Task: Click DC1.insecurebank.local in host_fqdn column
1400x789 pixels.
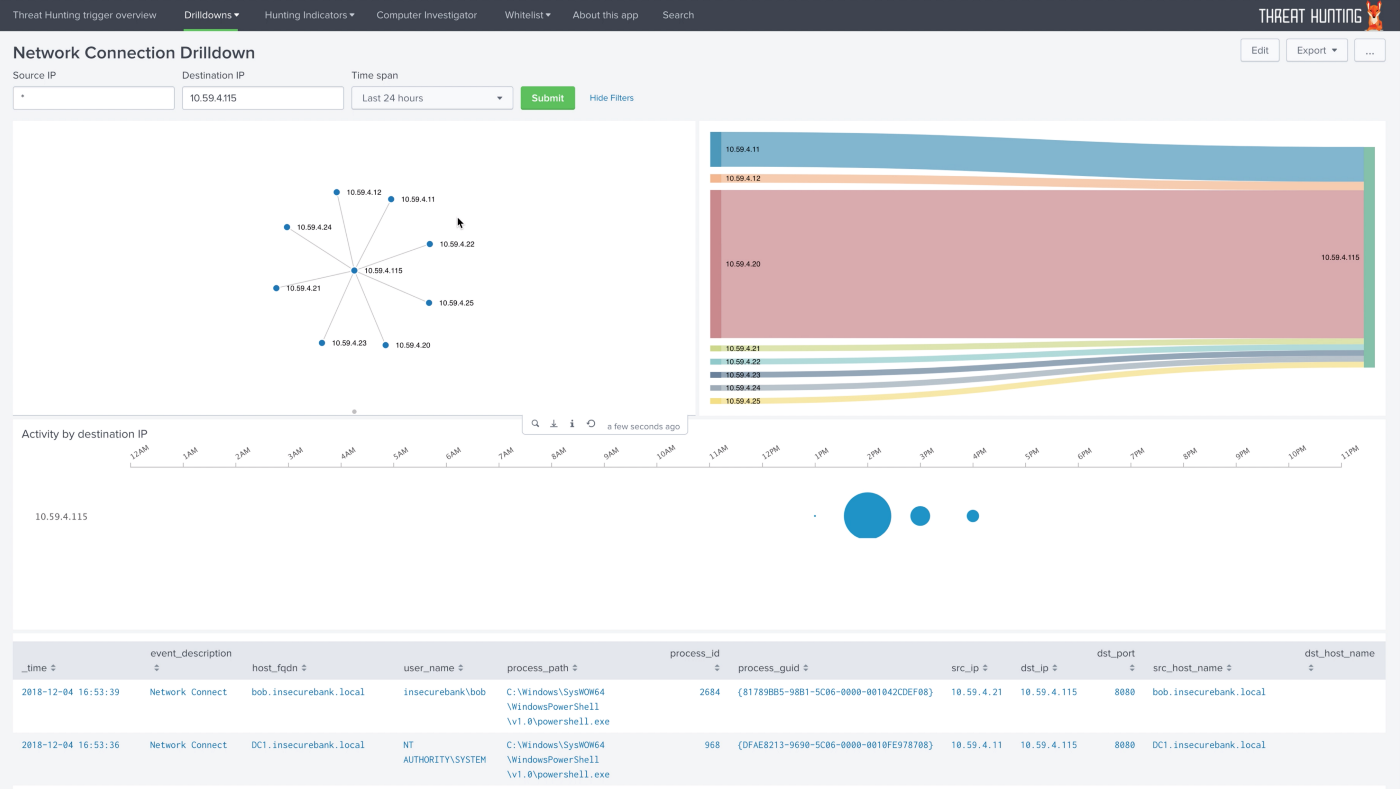Action: (308, 745)
